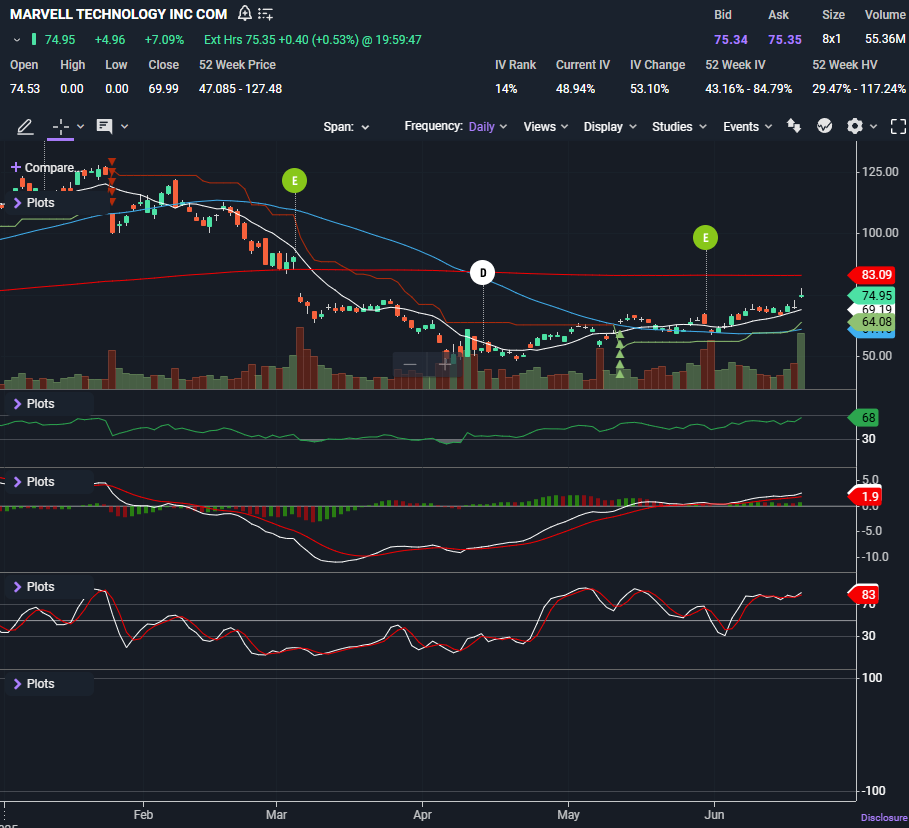Click the green 74.95 last price label
The width and height of the screenshot is (909, 828).
(x=872, y=296)
